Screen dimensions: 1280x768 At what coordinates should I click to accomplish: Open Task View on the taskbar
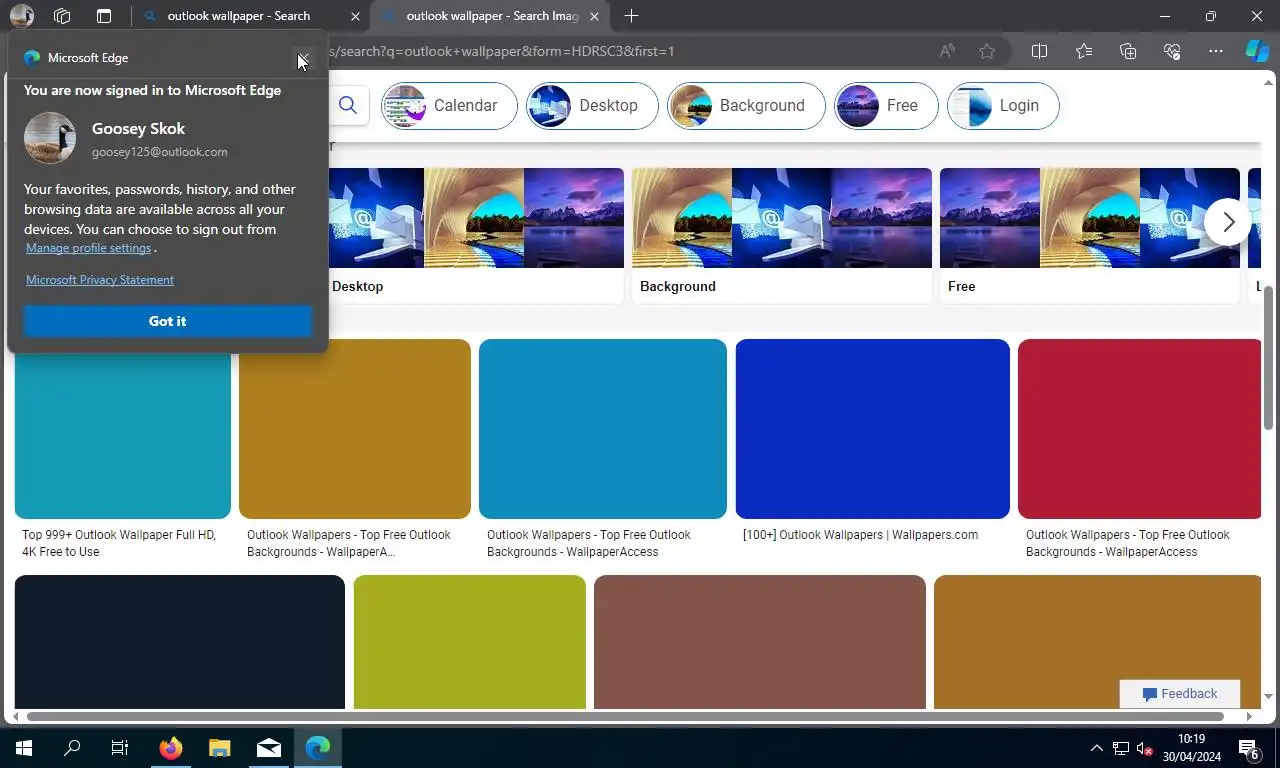pos(120,748)
